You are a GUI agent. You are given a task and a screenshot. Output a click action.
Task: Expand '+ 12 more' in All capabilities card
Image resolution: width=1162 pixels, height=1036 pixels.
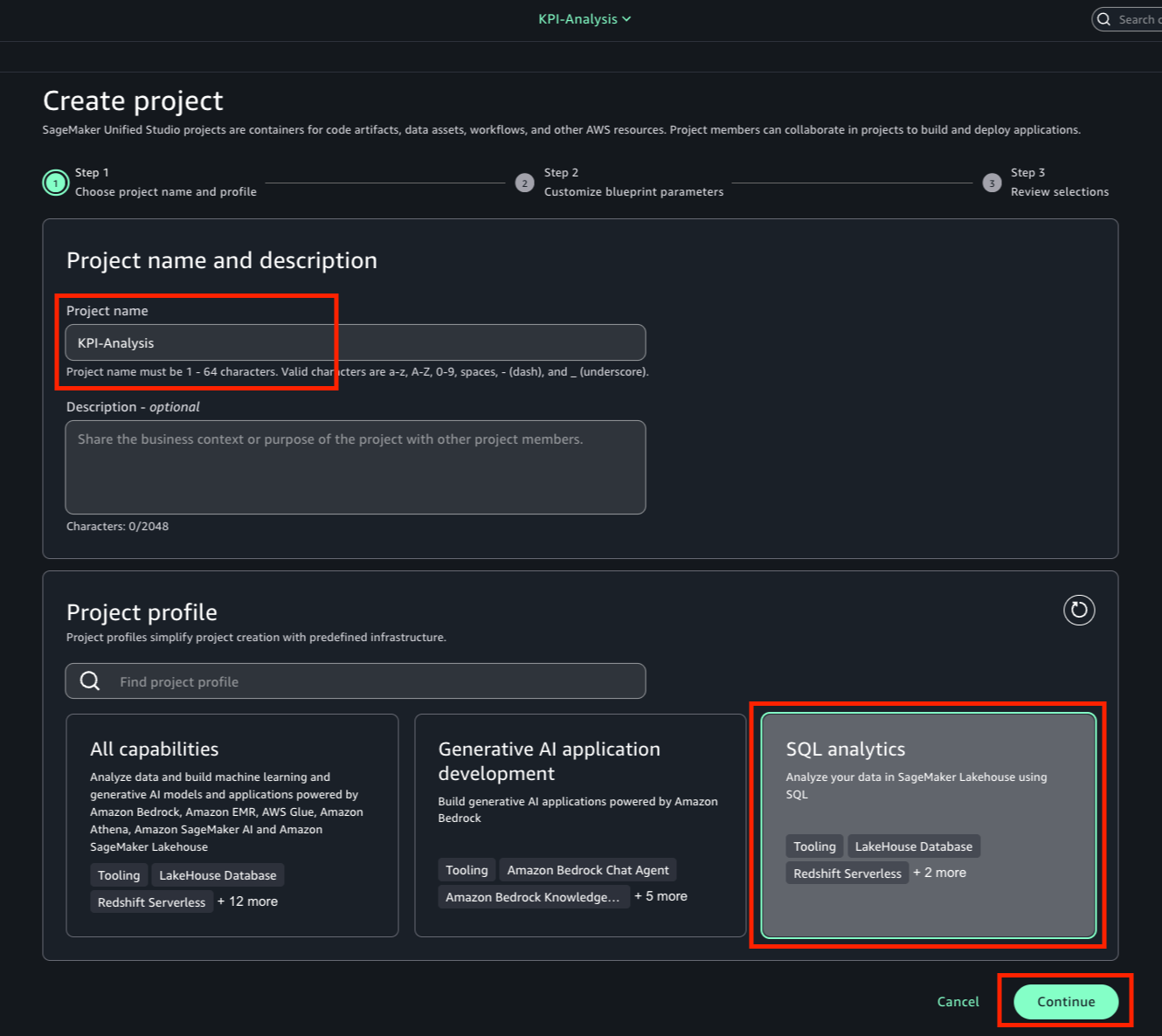tap(248, 901)
